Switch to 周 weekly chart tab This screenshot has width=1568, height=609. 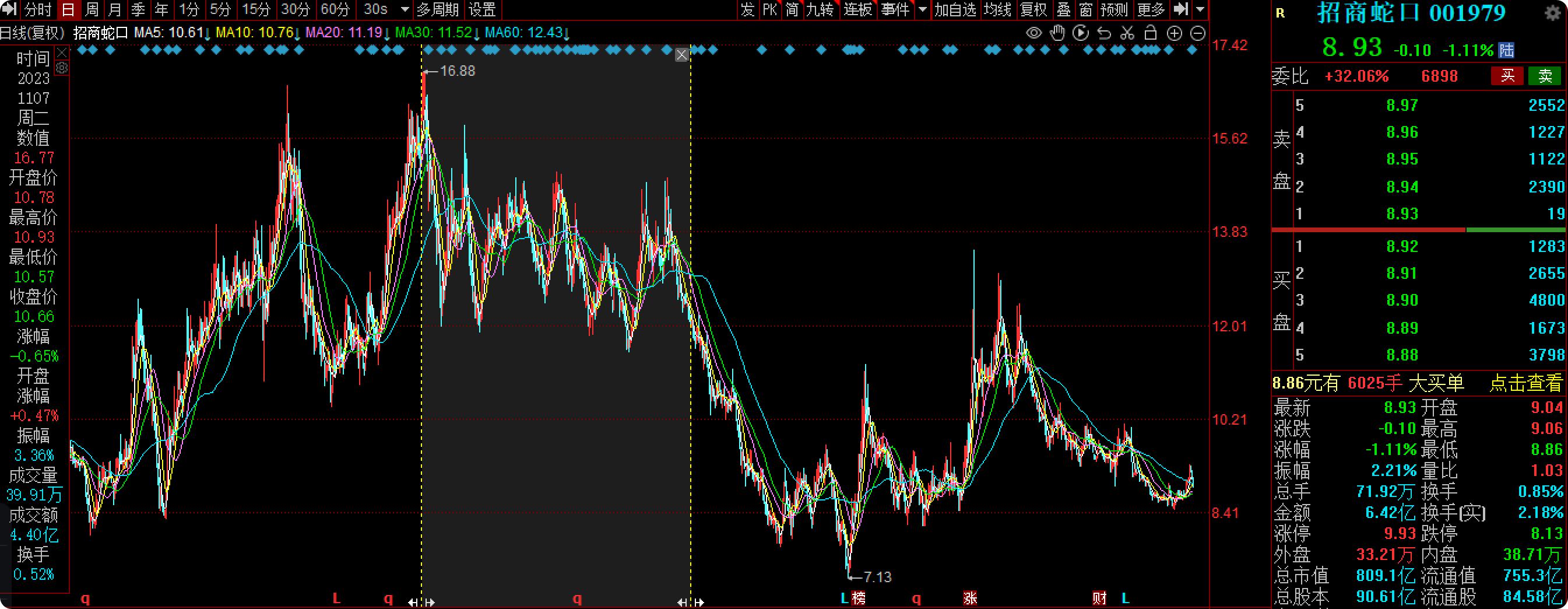point(92,10)
